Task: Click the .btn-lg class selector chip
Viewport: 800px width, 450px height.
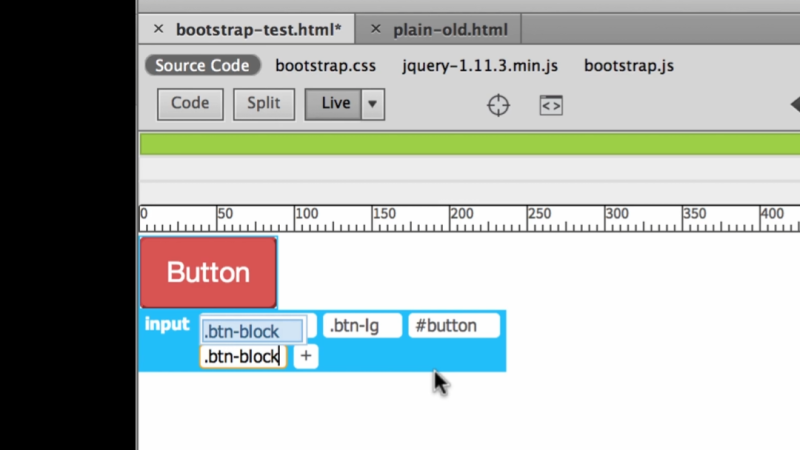Action: 362,326
